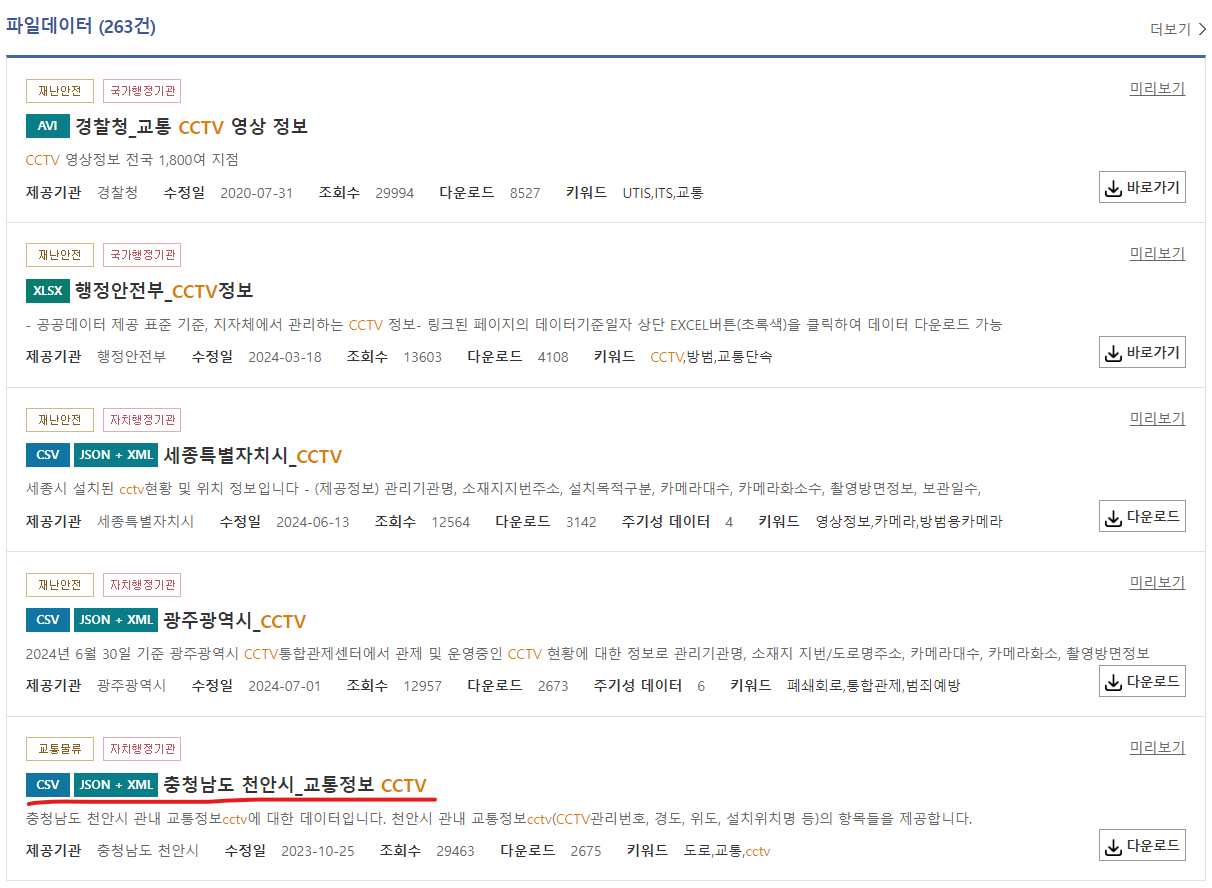The width and height of the screenshot is (1212, 888).
Task: Download the 세종특별자치시_CCTV dataset
Action: (x=1142, y=517)
